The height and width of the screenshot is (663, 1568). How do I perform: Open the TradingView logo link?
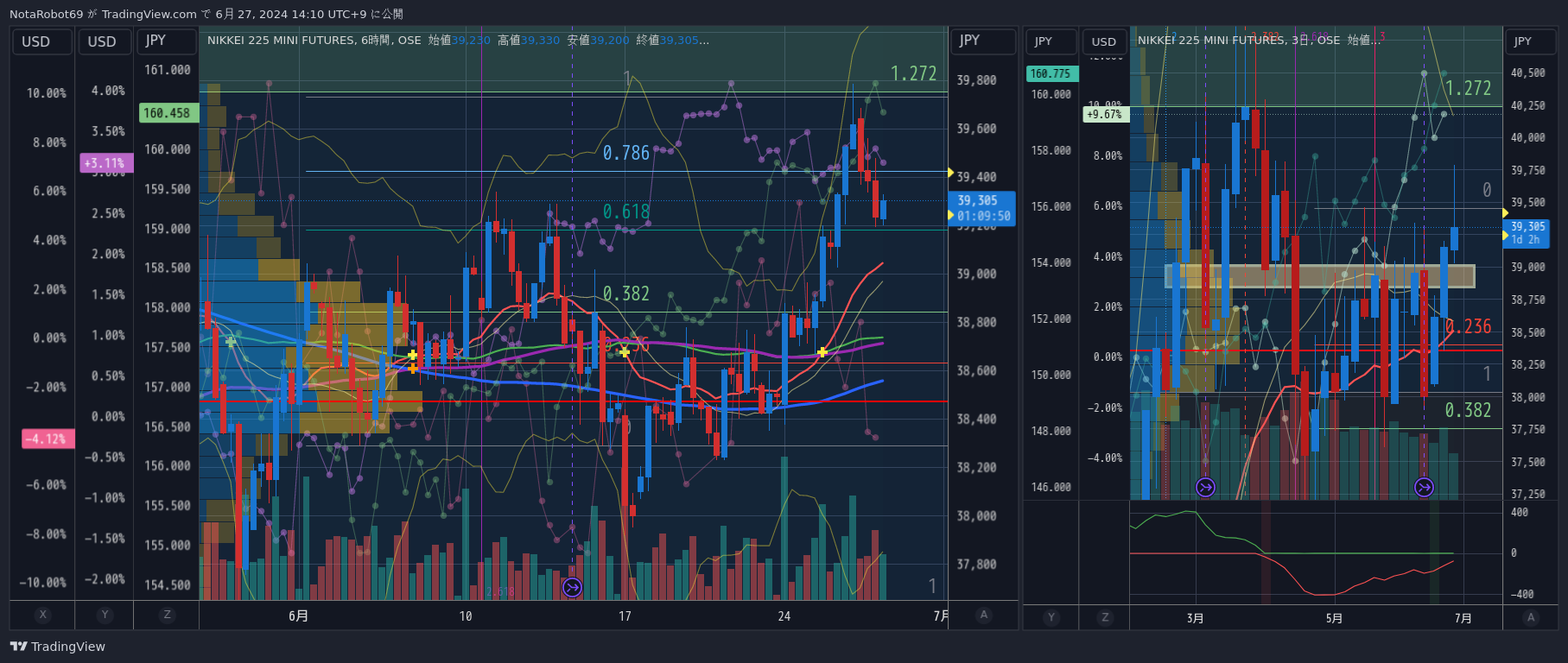[57, 647]
